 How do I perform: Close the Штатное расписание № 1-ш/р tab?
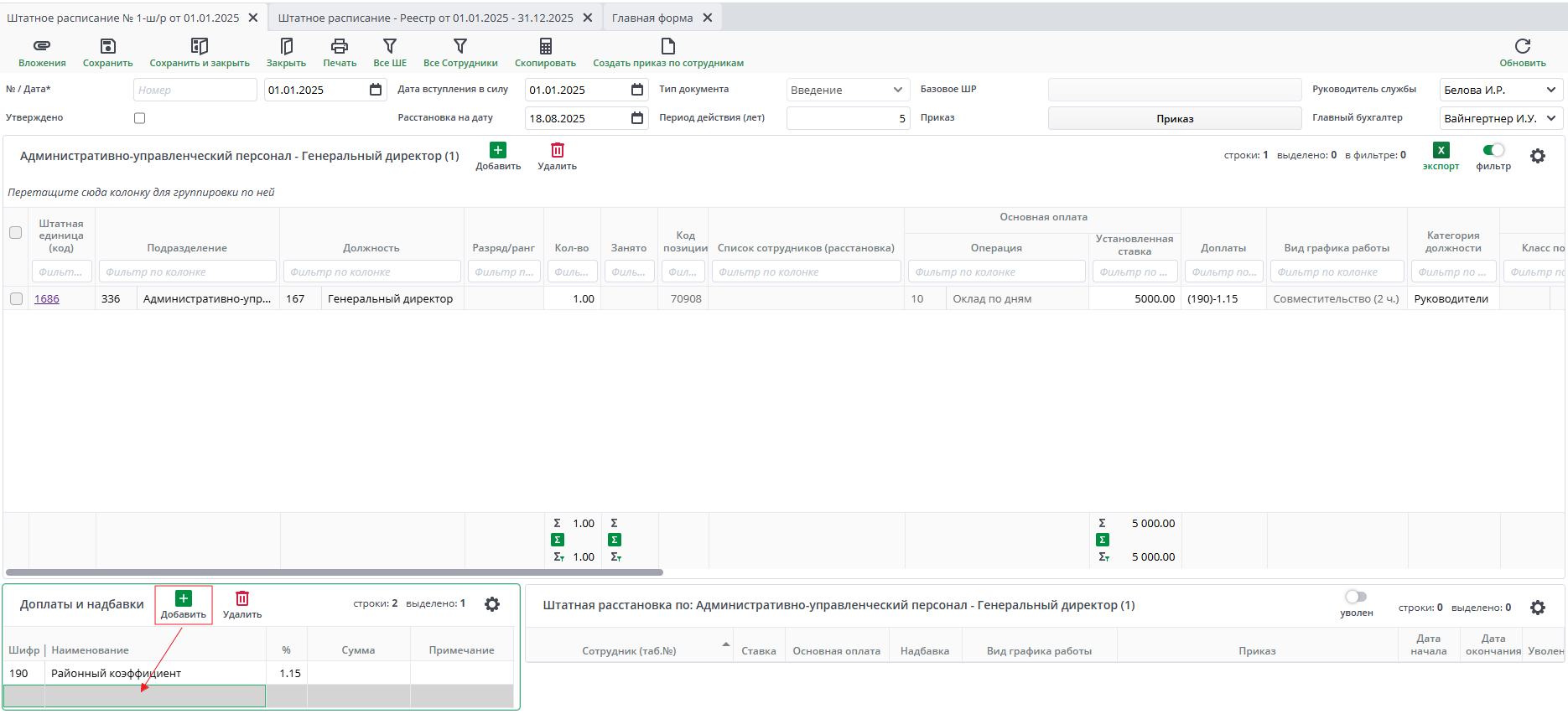[253, 18]
